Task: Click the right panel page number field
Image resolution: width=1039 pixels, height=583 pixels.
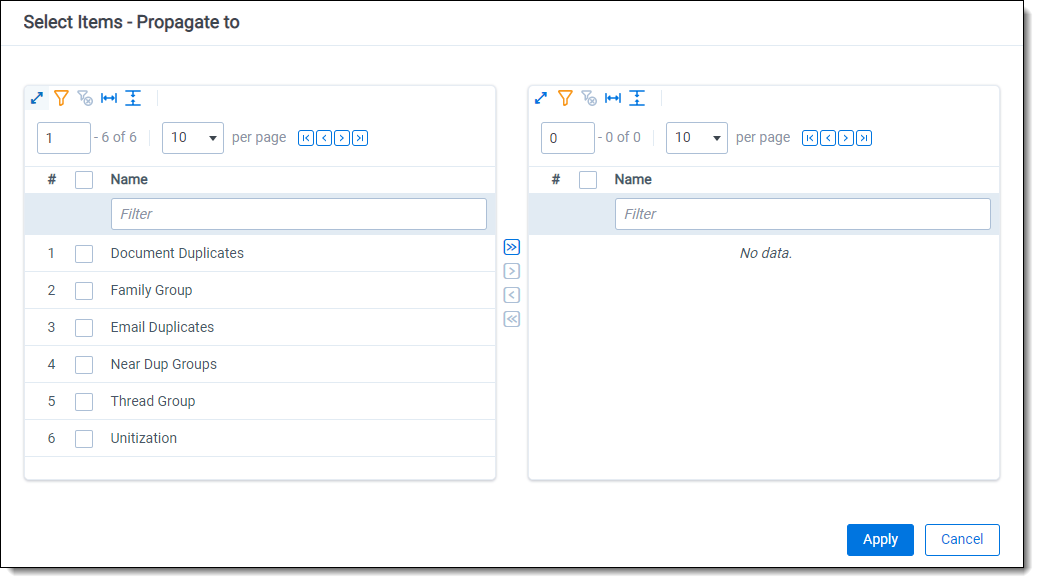Action: (567, 138)
